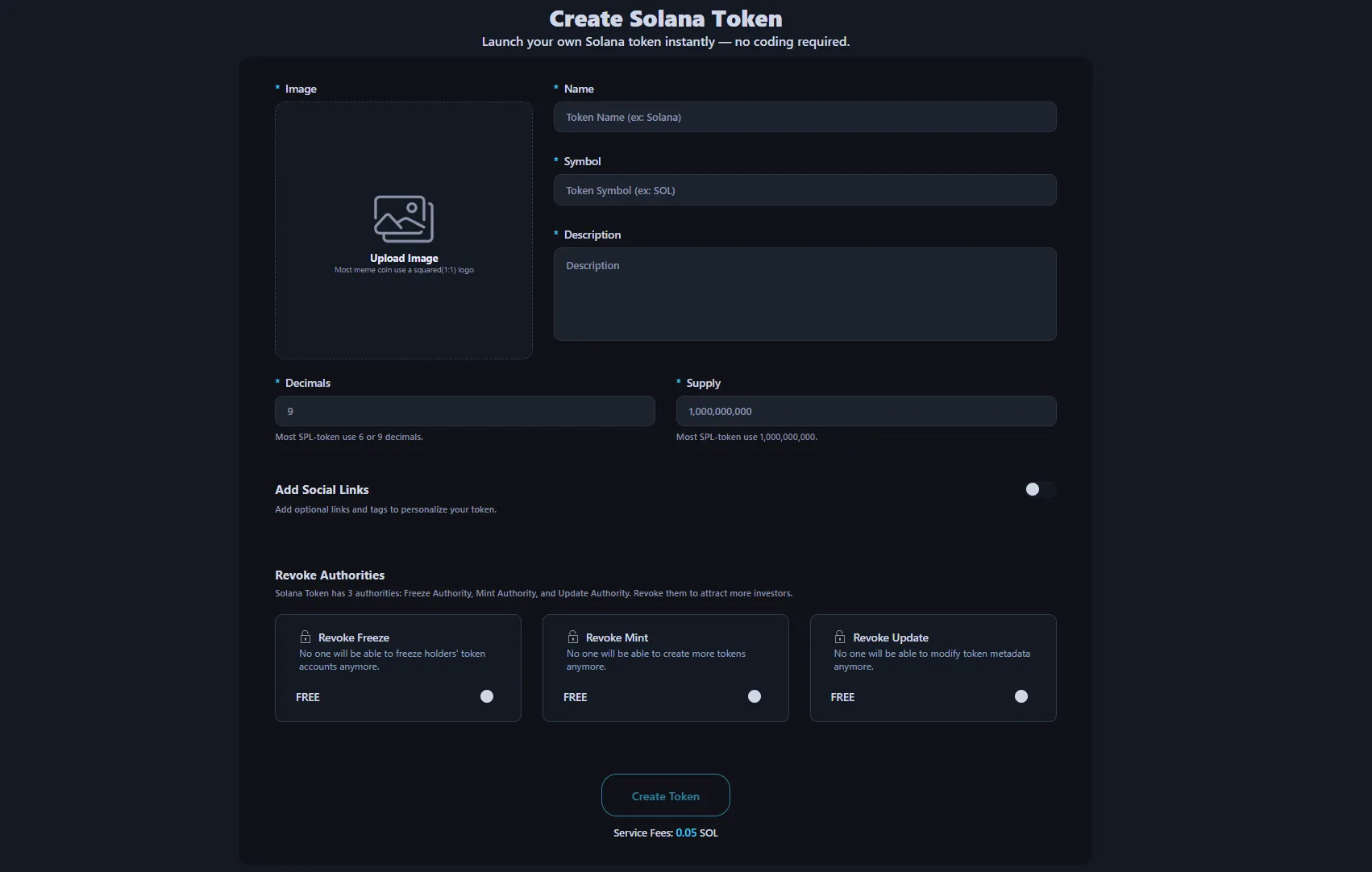The image size is (1372, 872).
Task: Click the lock icon on Revoke Update card
Action: tap(840, 637)
